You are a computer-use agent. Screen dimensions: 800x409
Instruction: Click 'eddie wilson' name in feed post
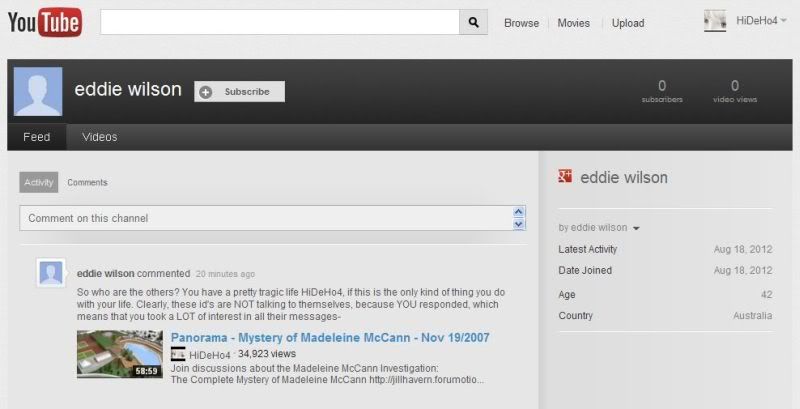[106, 274]
